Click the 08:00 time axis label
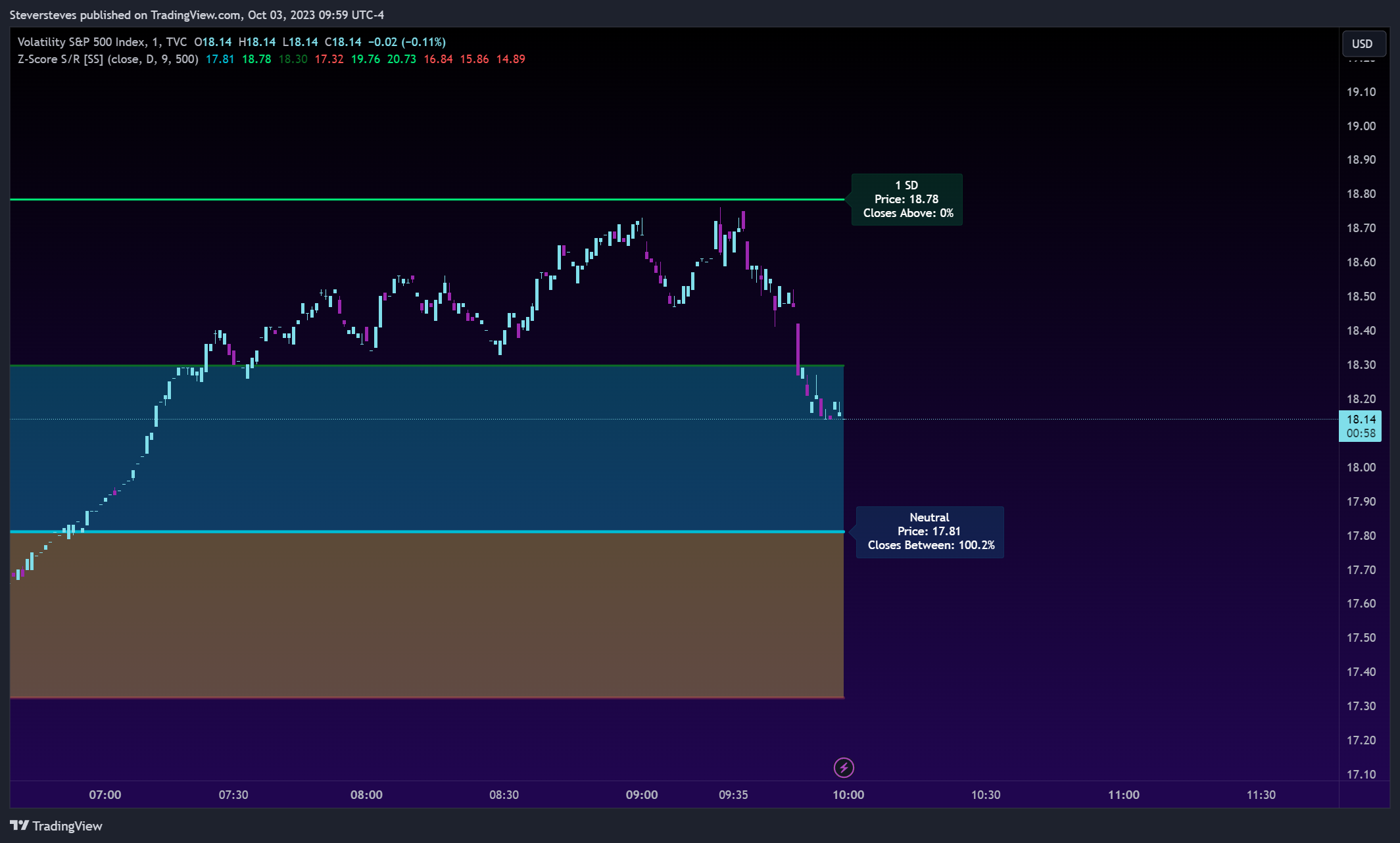Image resolution: width=1400 pixels, height=843 pixels. click(366, 795)
